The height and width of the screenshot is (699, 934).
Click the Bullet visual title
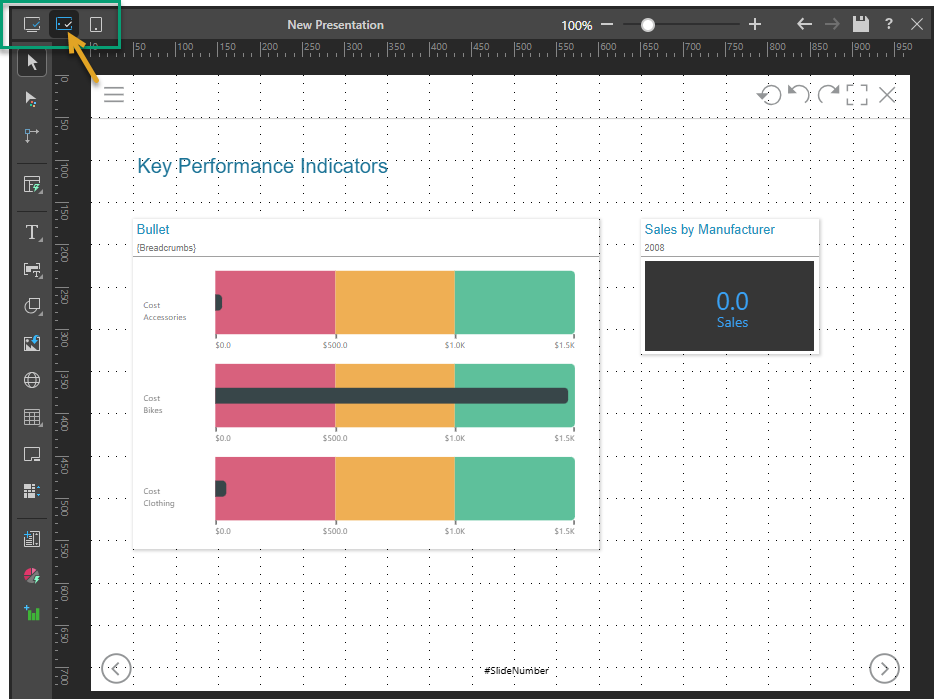(153, 230)
